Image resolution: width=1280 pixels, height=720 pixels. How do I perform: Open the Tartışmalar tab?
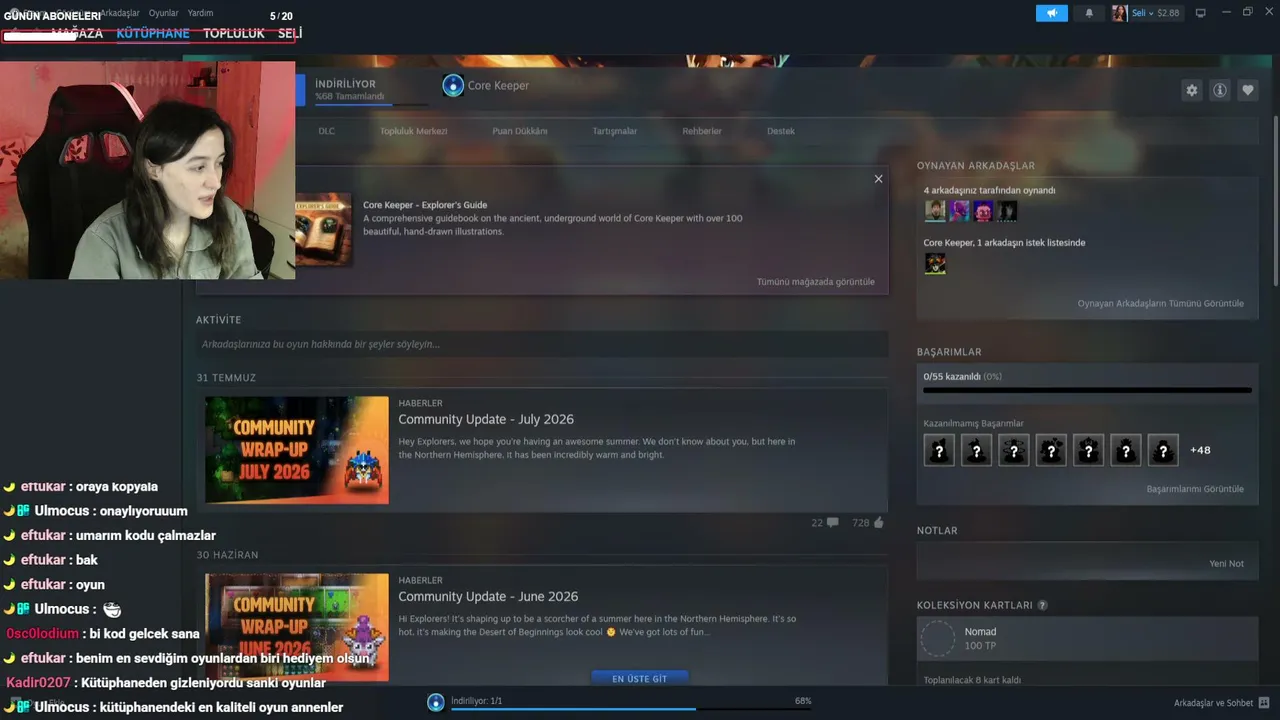click(x=615, y=131)
